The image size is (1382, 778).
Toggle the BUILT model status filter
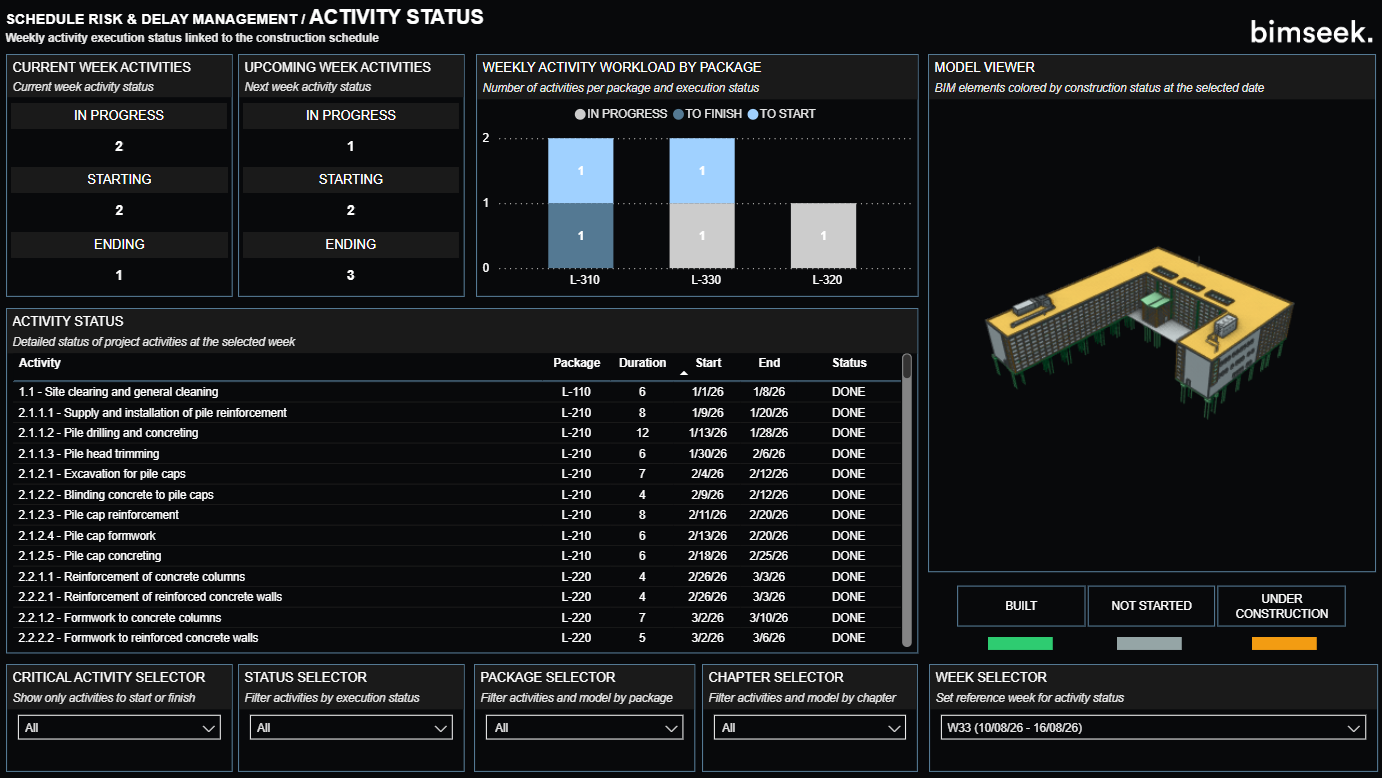click(x=1021, y=606)
